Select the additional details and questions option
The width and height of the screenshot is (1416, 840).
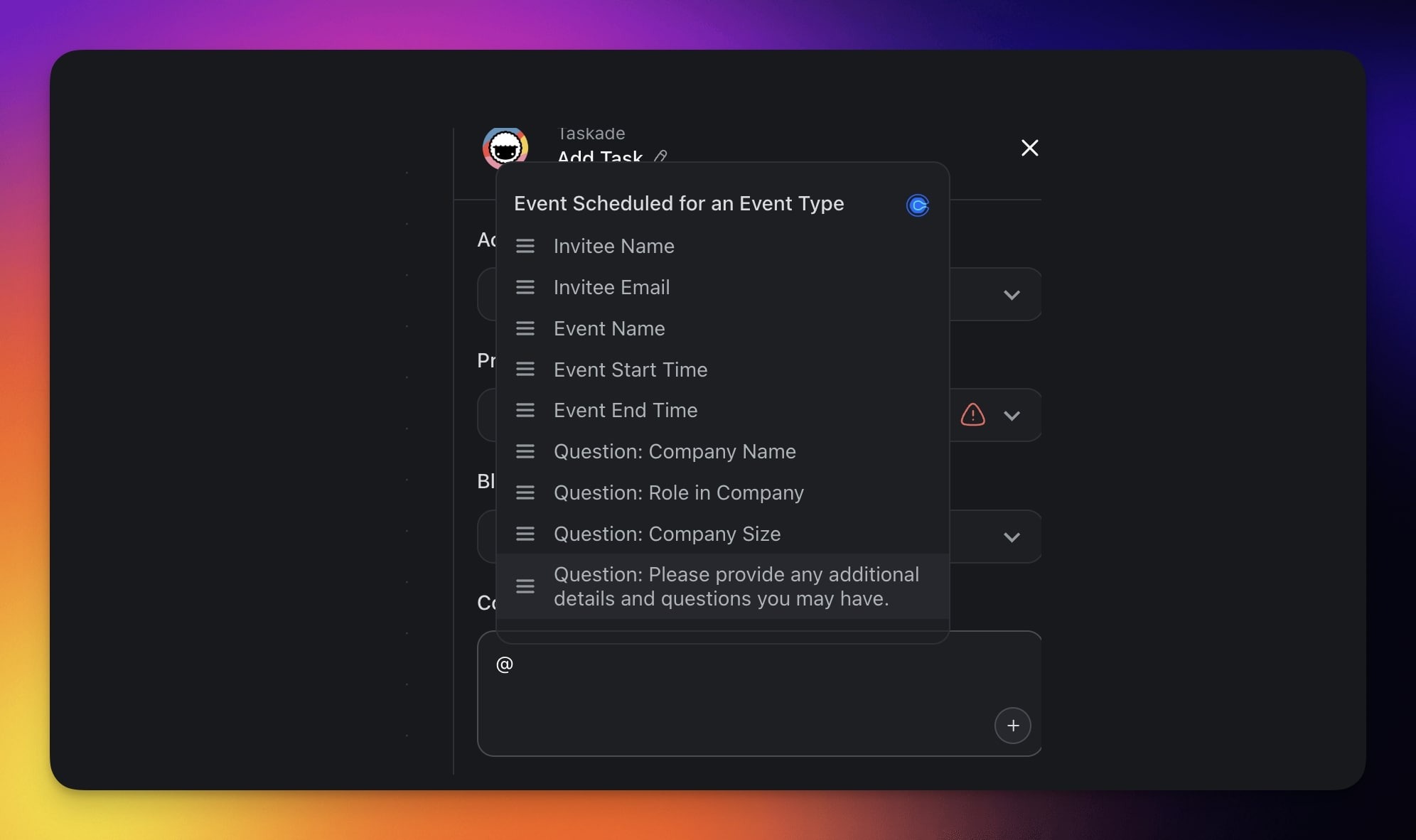pos(735,586)
